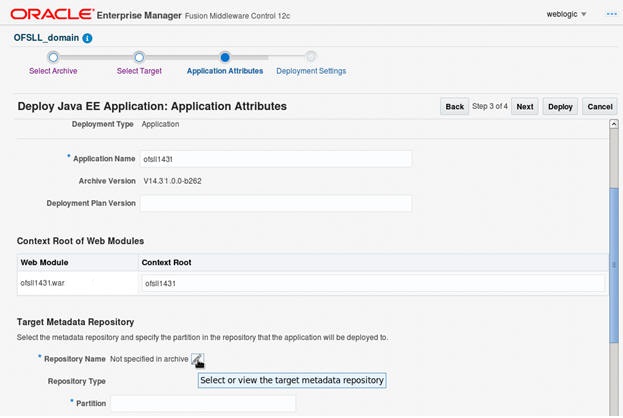Click the Select Target step circle
This screenshot has height=418, width=623.
pos(139,58)
